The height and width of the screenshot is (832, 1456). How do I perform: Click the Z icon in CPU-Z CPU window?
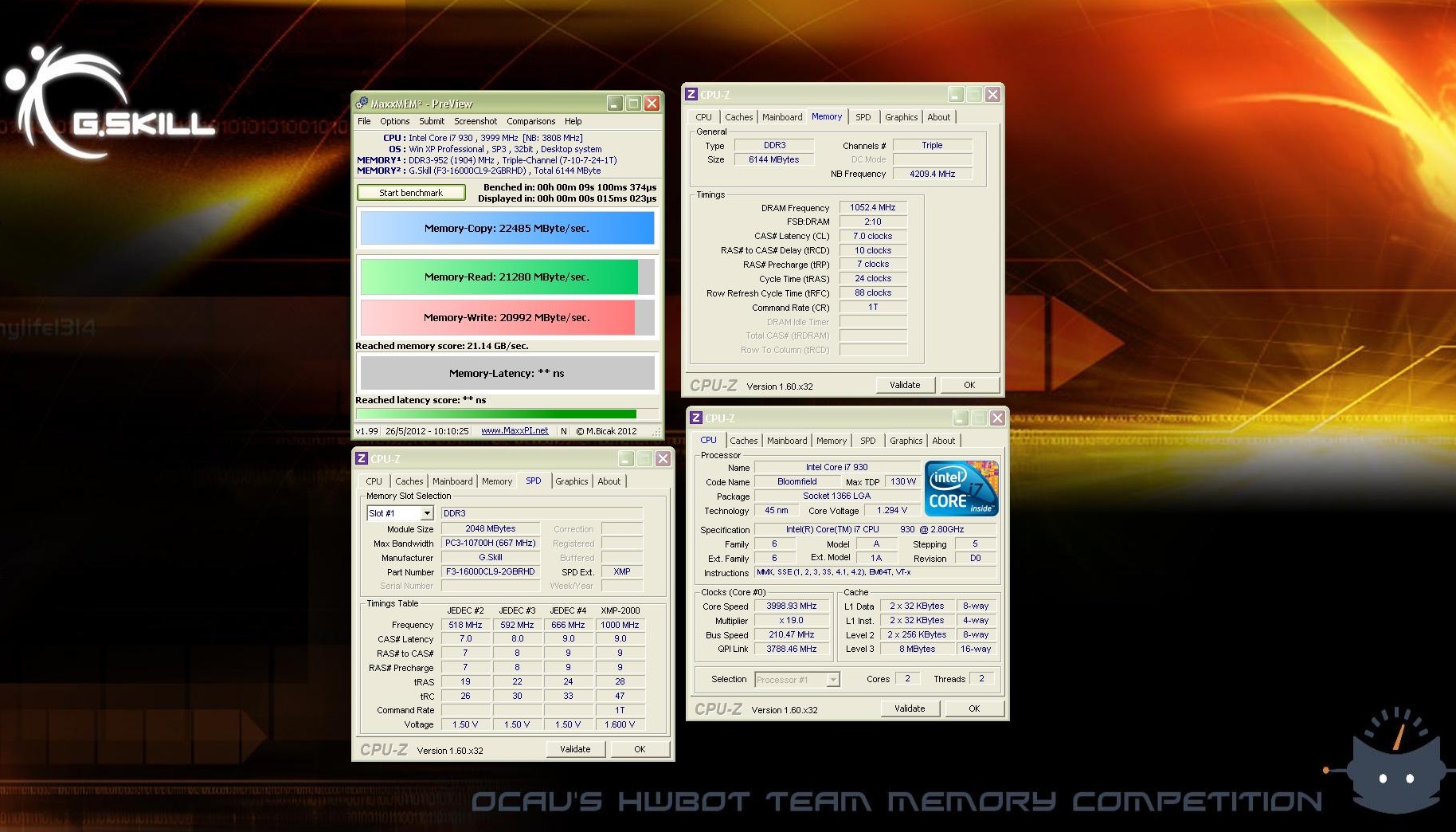696,418
